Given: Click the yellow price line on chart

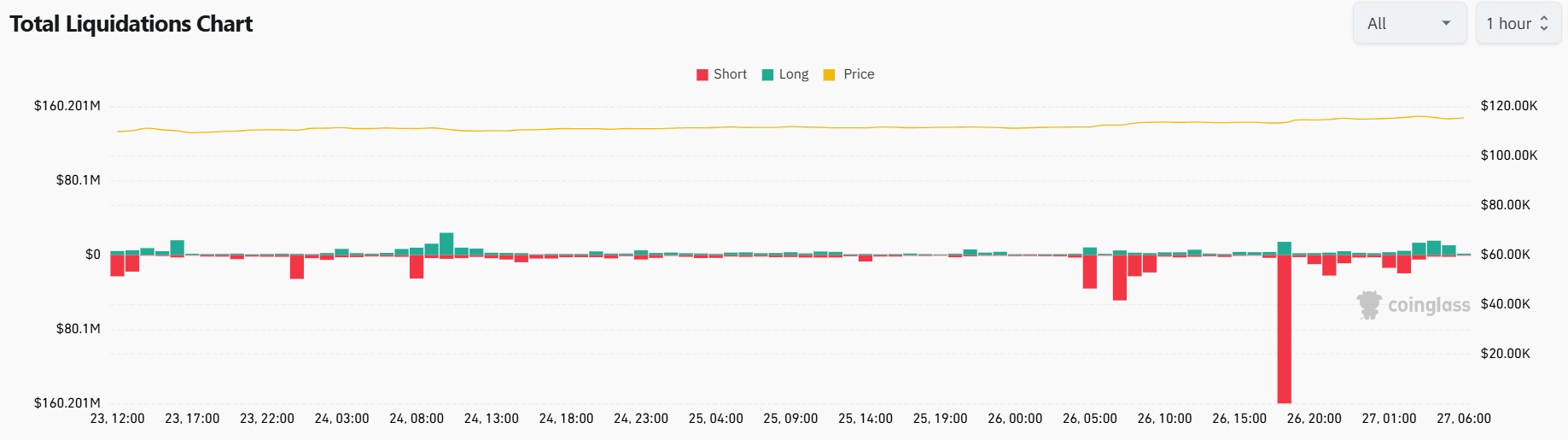Looking at the screenshot, I should 768,127.
